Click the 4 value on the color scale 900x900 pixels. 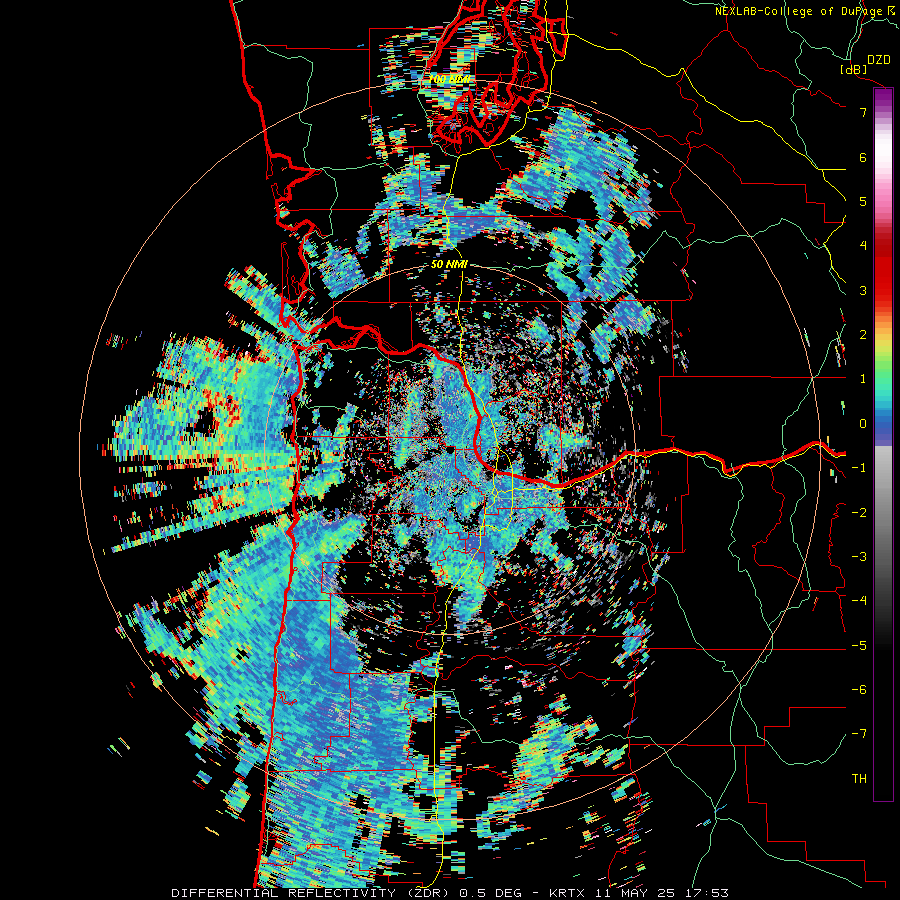pyautogui.click(x=863, y=246)
